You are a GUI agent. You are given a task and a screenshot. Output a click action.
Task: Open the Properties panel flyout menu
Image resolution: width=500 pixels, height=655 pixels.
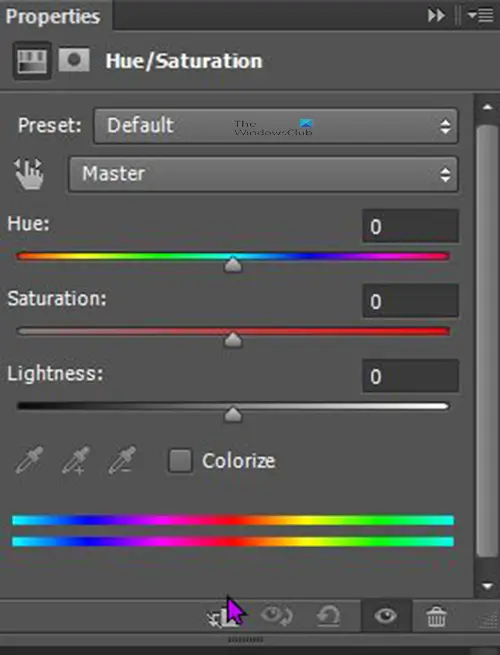[x=480, y=16]
